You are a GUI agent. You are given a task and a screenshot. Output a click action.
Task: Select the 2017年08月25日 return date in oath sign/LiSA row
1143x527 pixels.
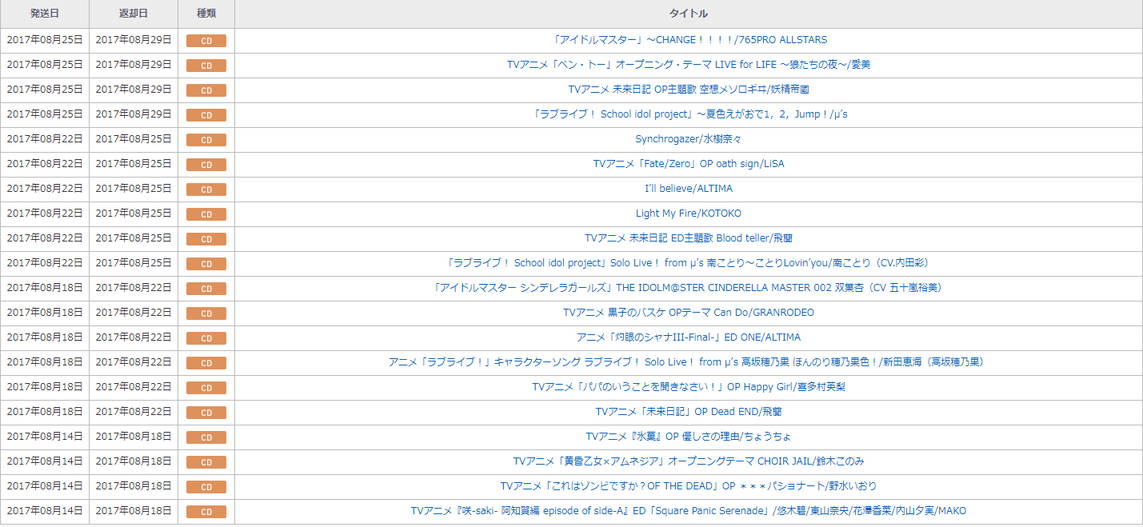click(133, 163)
